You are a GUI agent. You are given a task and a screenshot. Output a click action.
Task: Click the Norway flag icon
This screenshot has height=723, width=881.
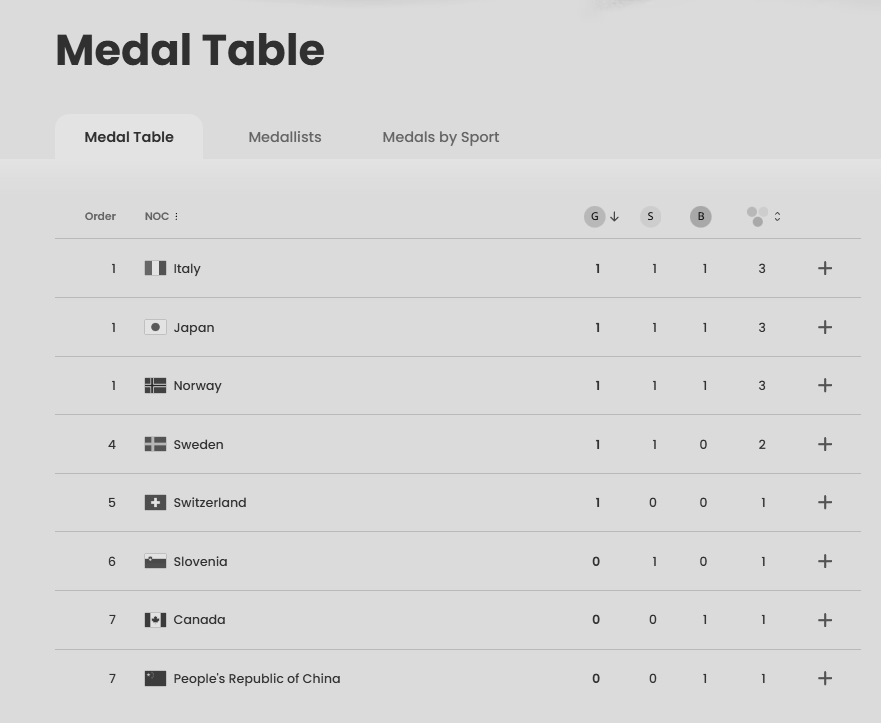(x=155, y=386)
